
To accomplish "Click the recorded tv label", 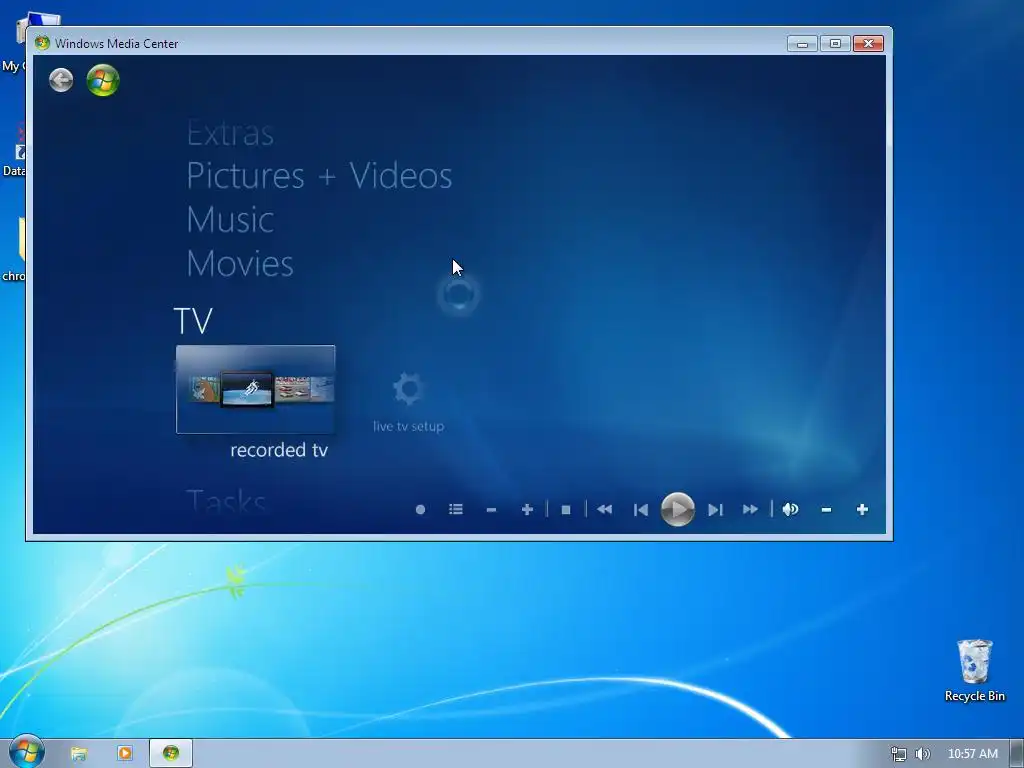I will 279,450.
